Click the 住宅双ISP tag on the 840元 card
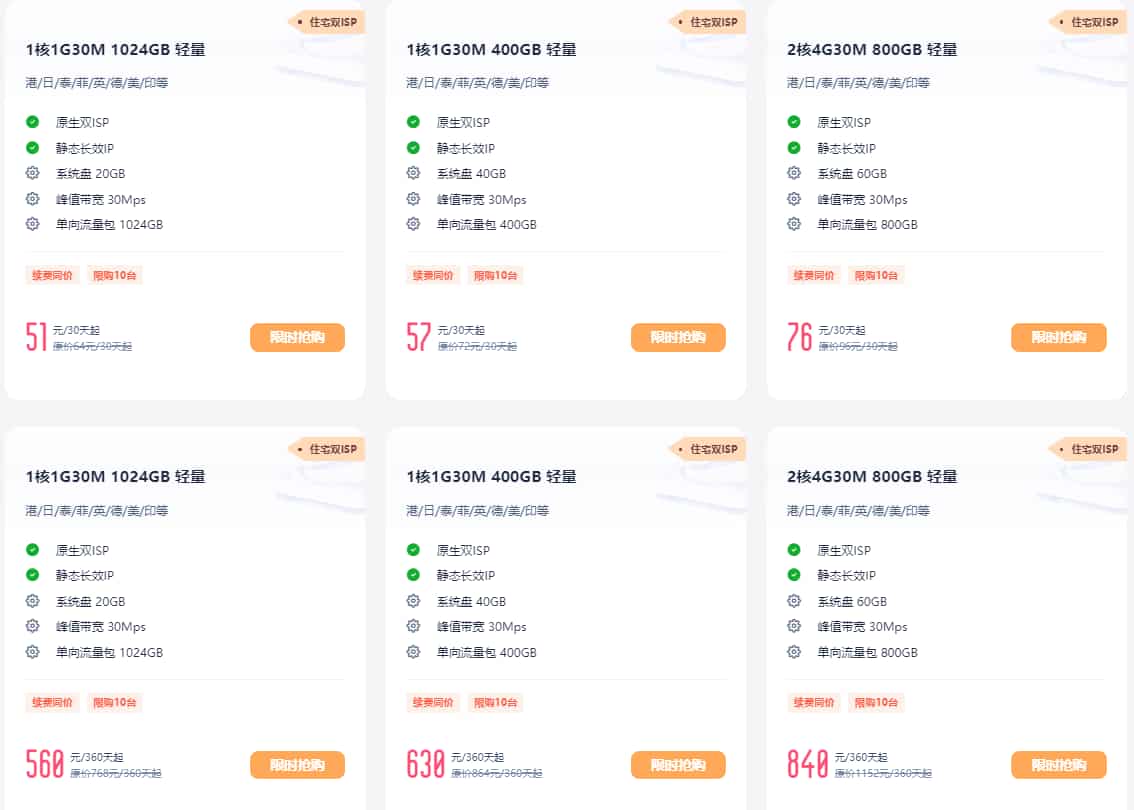The width and height of the screenshot is (1134, 810). click(x=1088, y=449)
